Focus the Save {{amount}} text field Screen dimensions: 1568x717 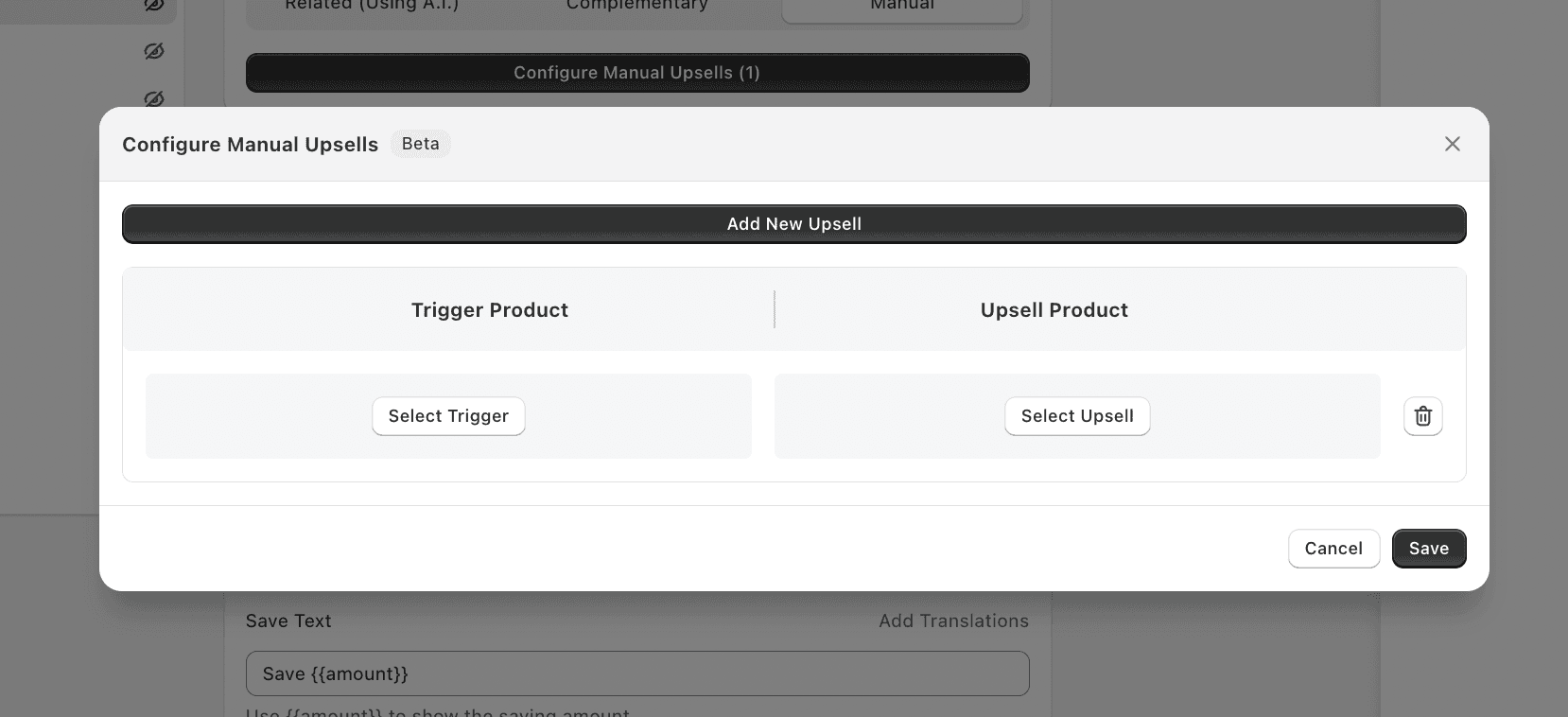point(637,673)
